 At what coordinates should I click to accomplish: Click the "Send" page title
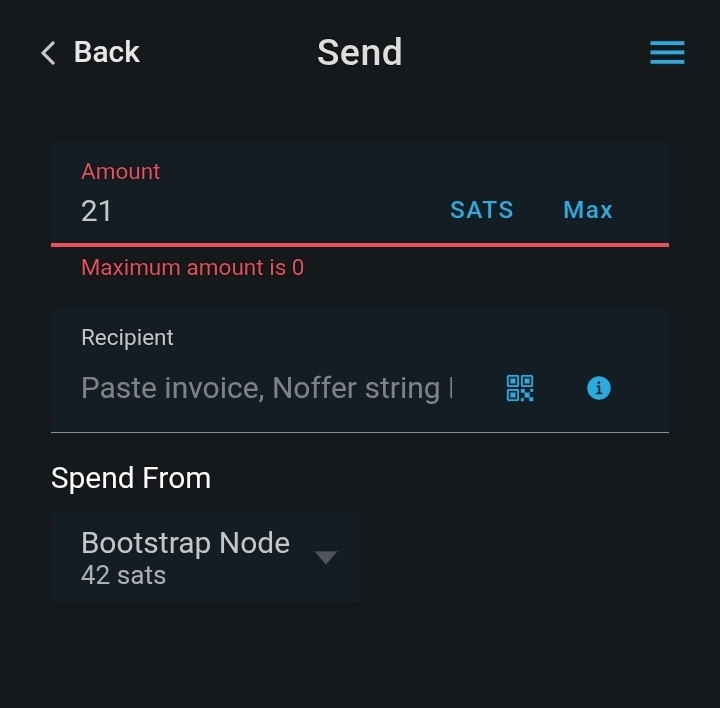[359, 52]
